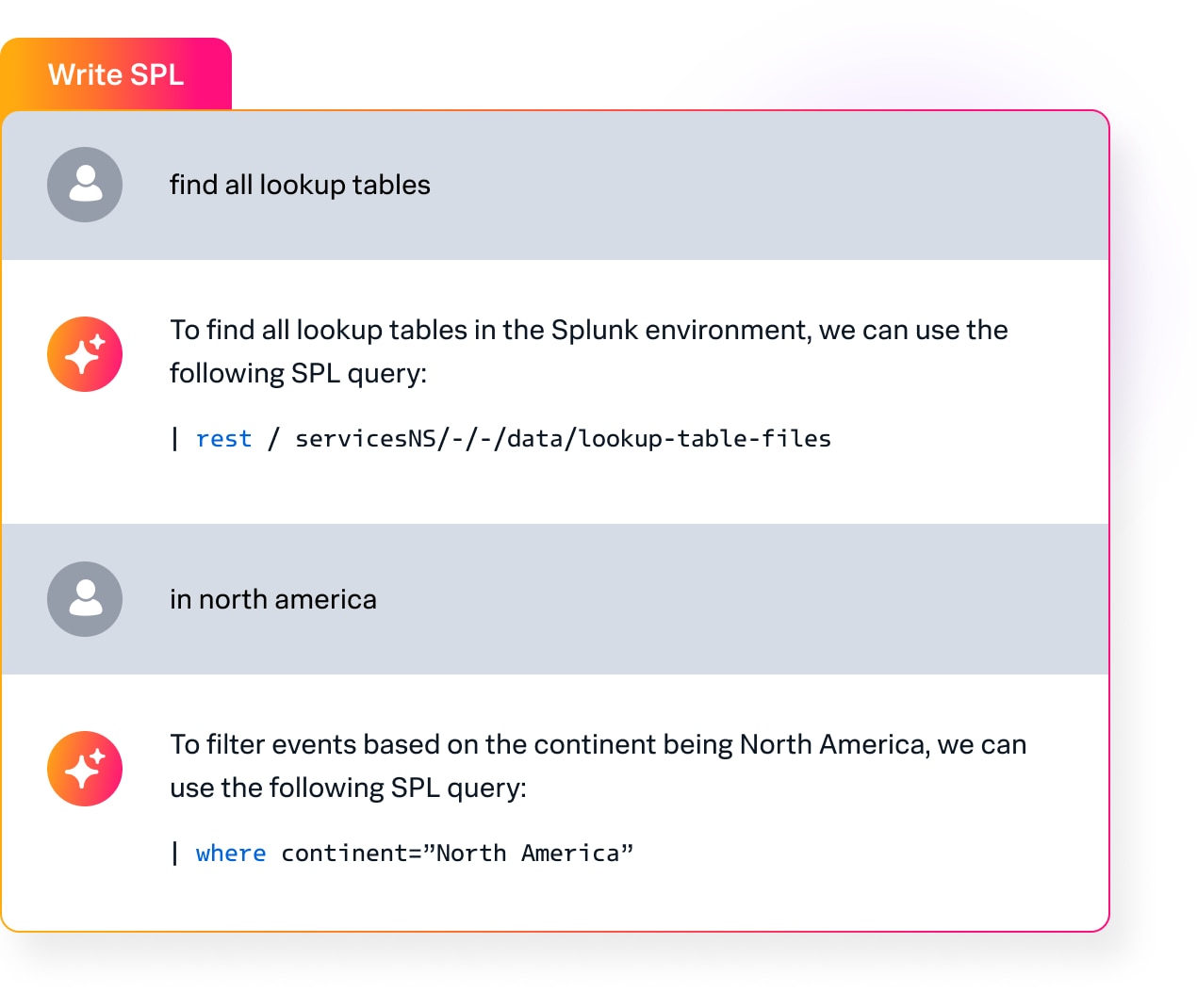Click the slash between "rest" and servicesNS

273,439
